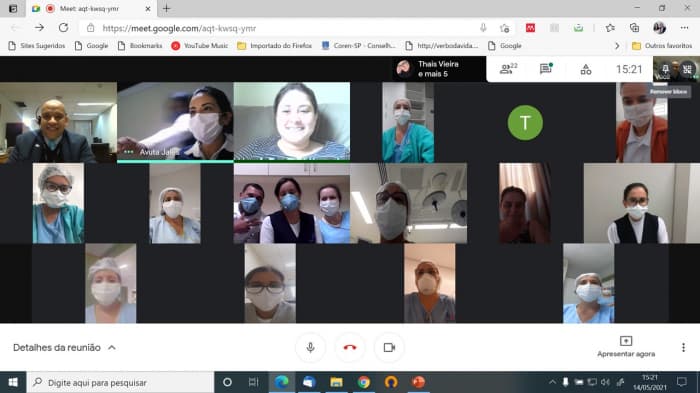Mute the microphone

coord(311,347)
